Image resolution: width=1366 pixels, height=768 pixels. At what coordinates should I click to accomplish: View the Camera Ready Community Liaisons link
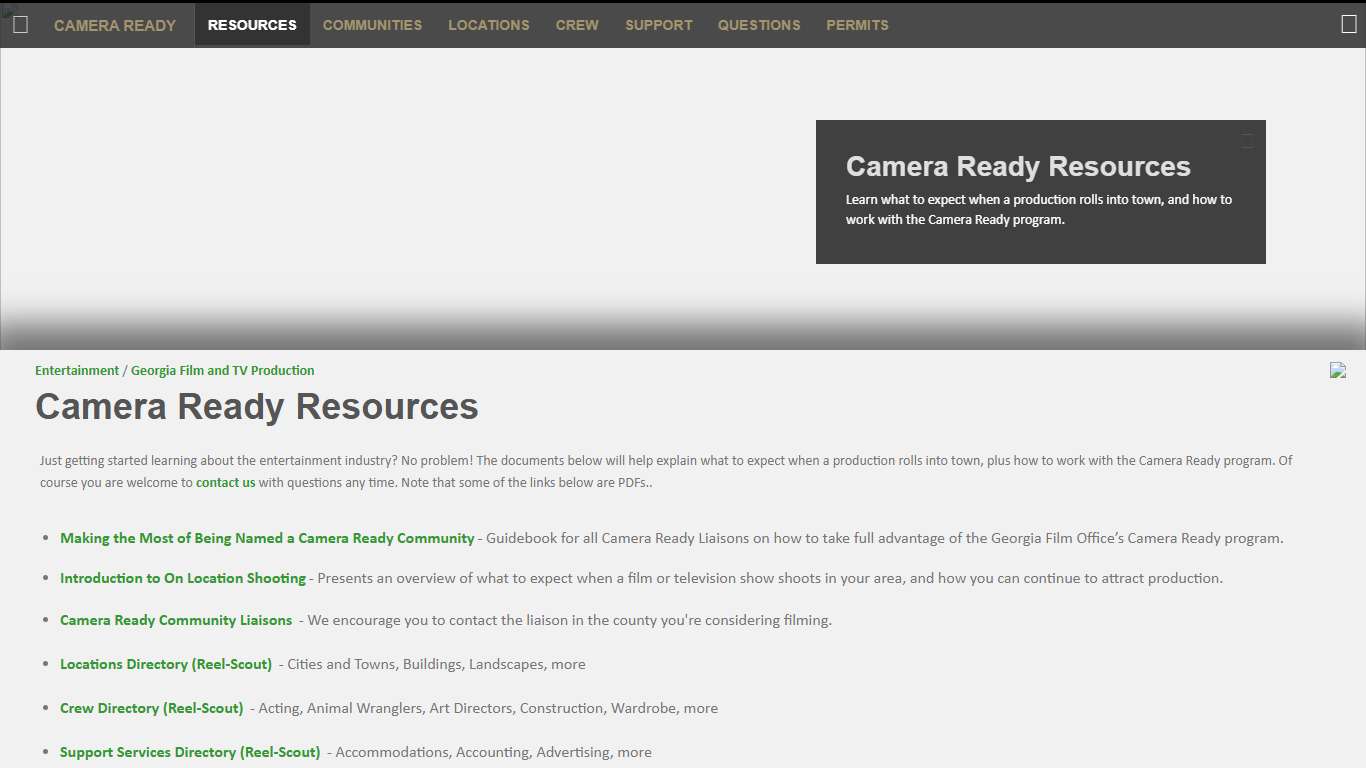(176, 620)
